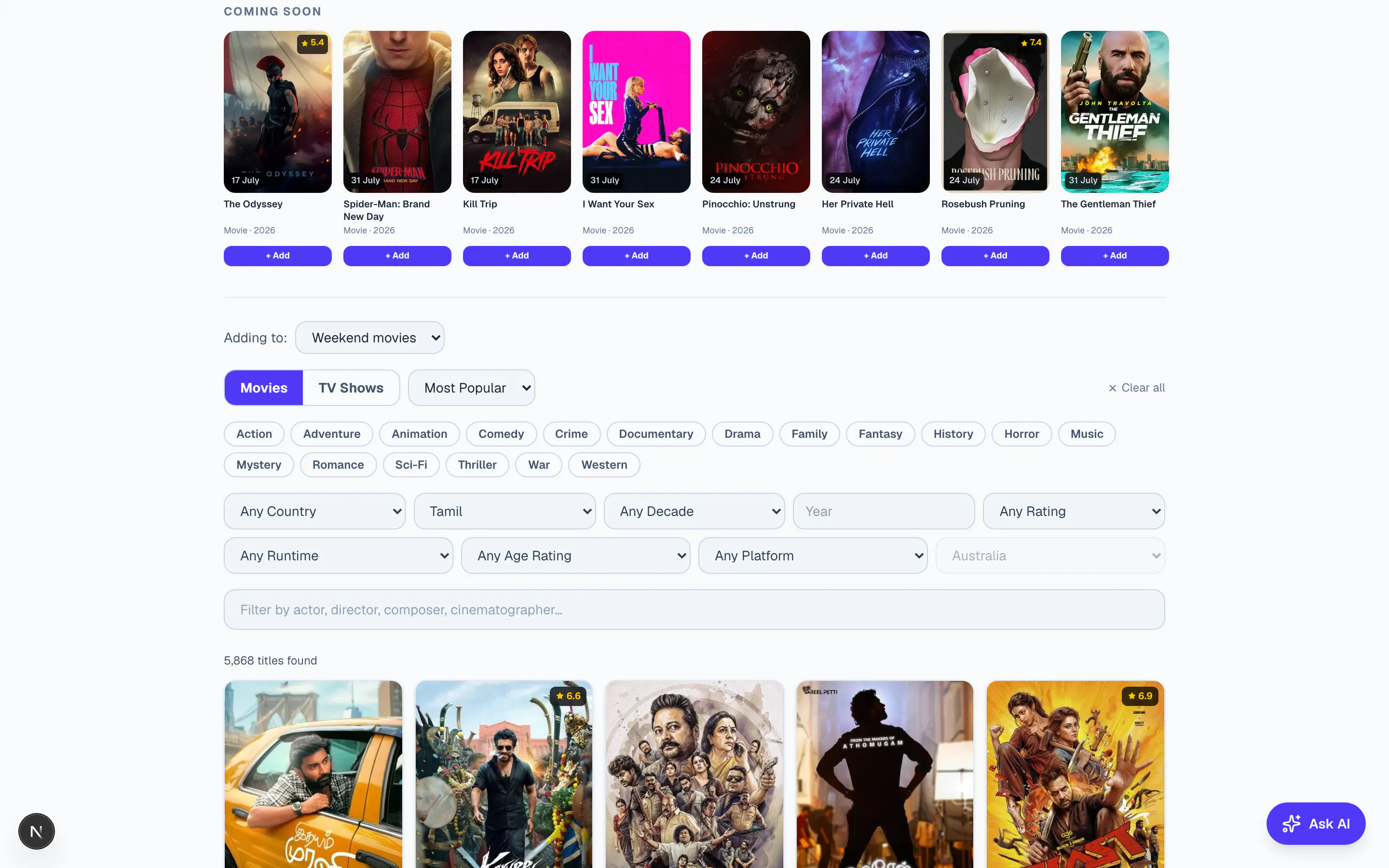Viewport: 1389px width, 868px height.
Task: Toggle the Animation genre filter
Action: point(419,434)
